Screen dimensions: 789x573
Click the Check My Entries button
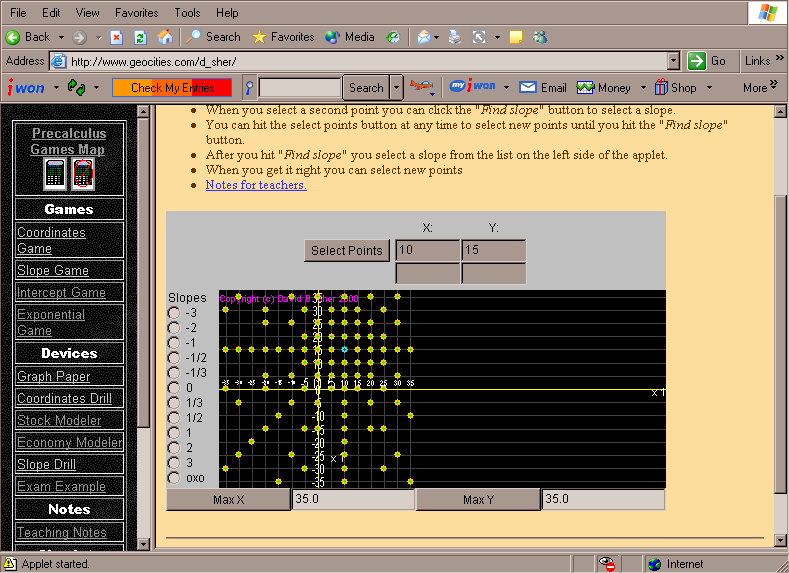click(x=172, y=88)
